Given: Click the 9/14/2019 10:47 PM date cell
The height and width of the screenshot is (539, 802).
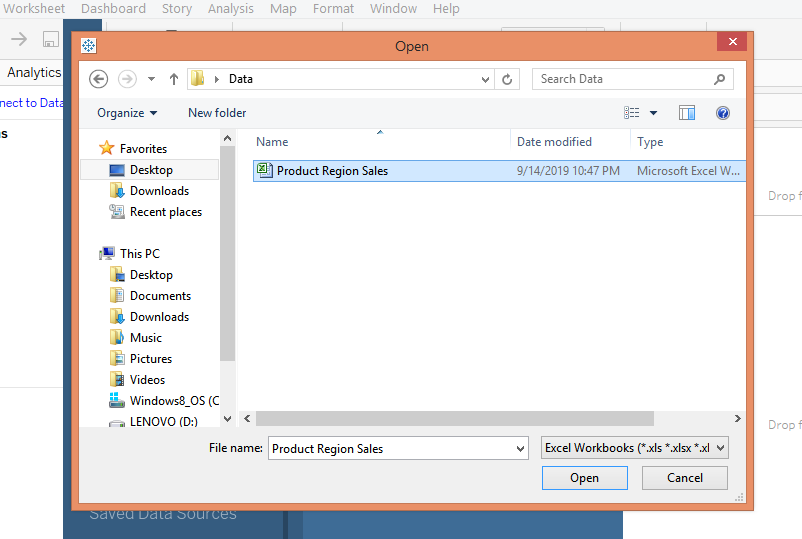Looking at the screenshot, I should (568, 171).
